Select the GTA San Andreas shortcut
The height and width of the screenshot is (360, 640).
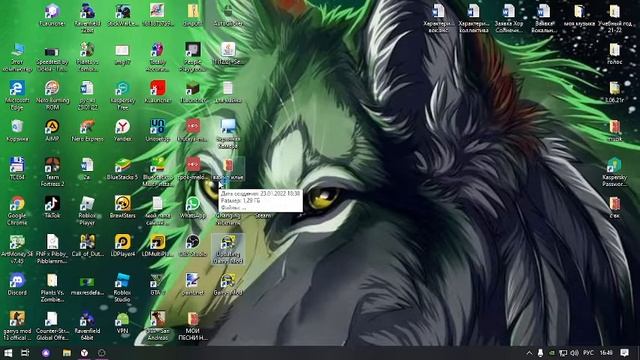tap(158, 326)
